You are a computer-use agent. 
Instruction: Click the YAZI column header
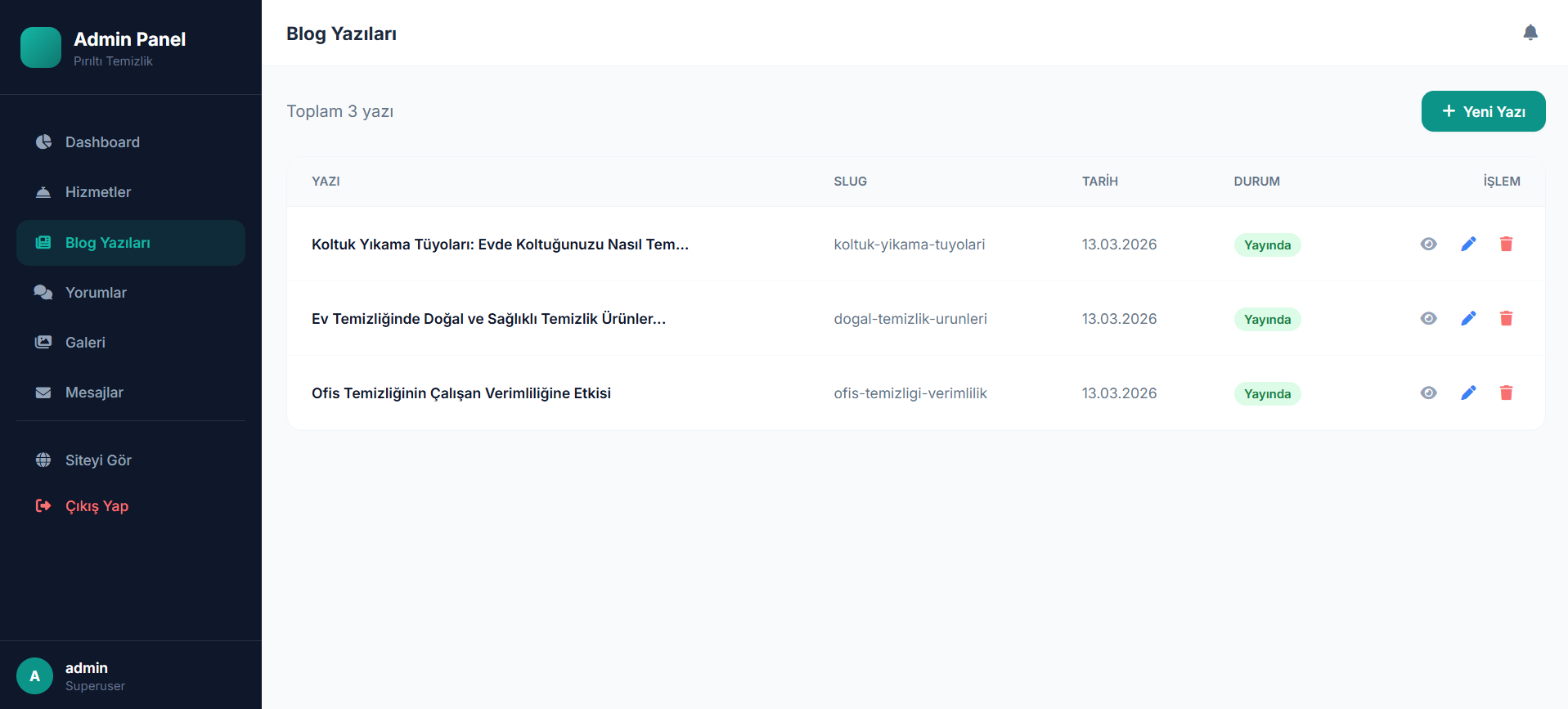(326, 182)
